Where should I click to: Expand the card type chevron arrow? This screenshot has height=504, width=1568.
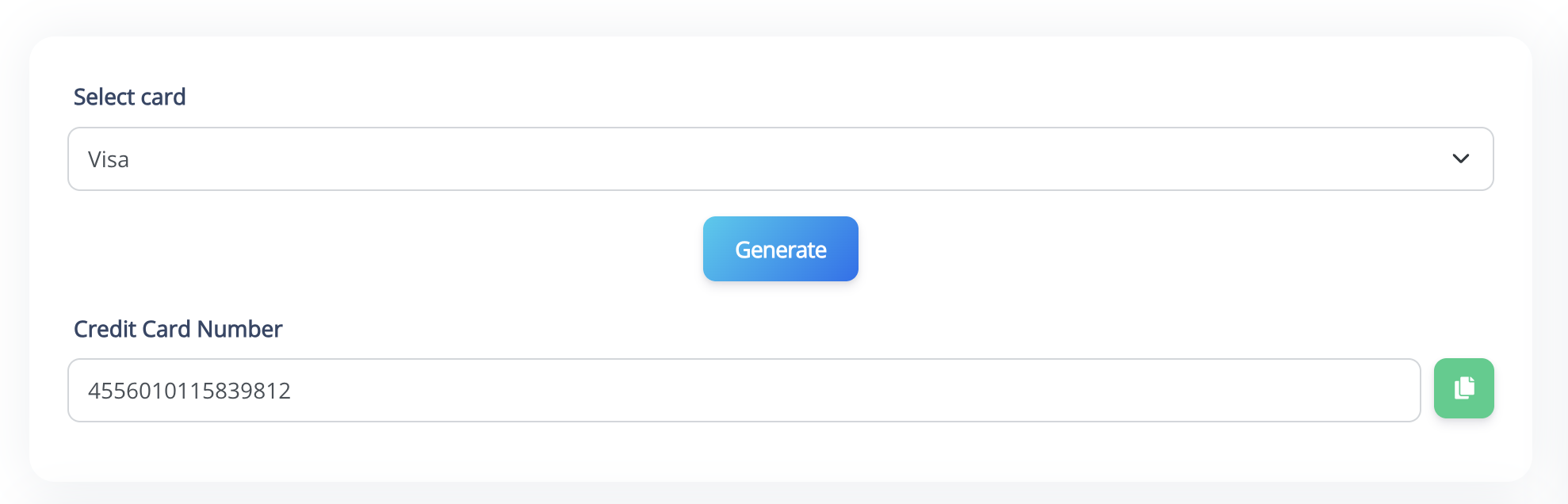click(x=1460, y=158)
